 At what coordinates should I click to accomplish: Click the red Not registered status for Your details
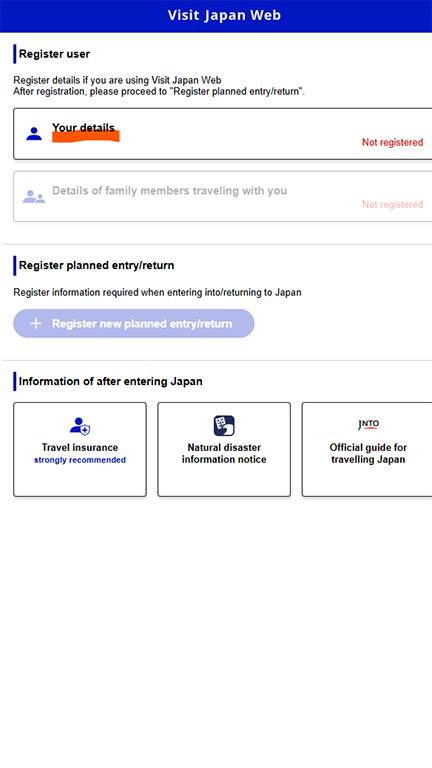tap(392, 142)
